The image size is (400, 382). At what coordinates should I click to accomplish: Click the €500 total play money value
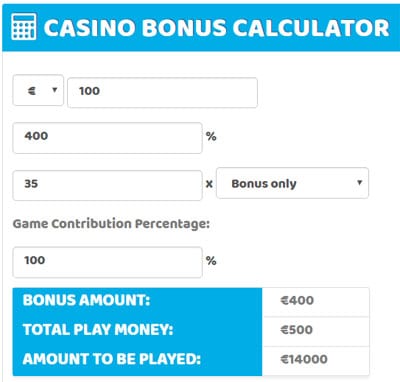(x=297, y=330)
